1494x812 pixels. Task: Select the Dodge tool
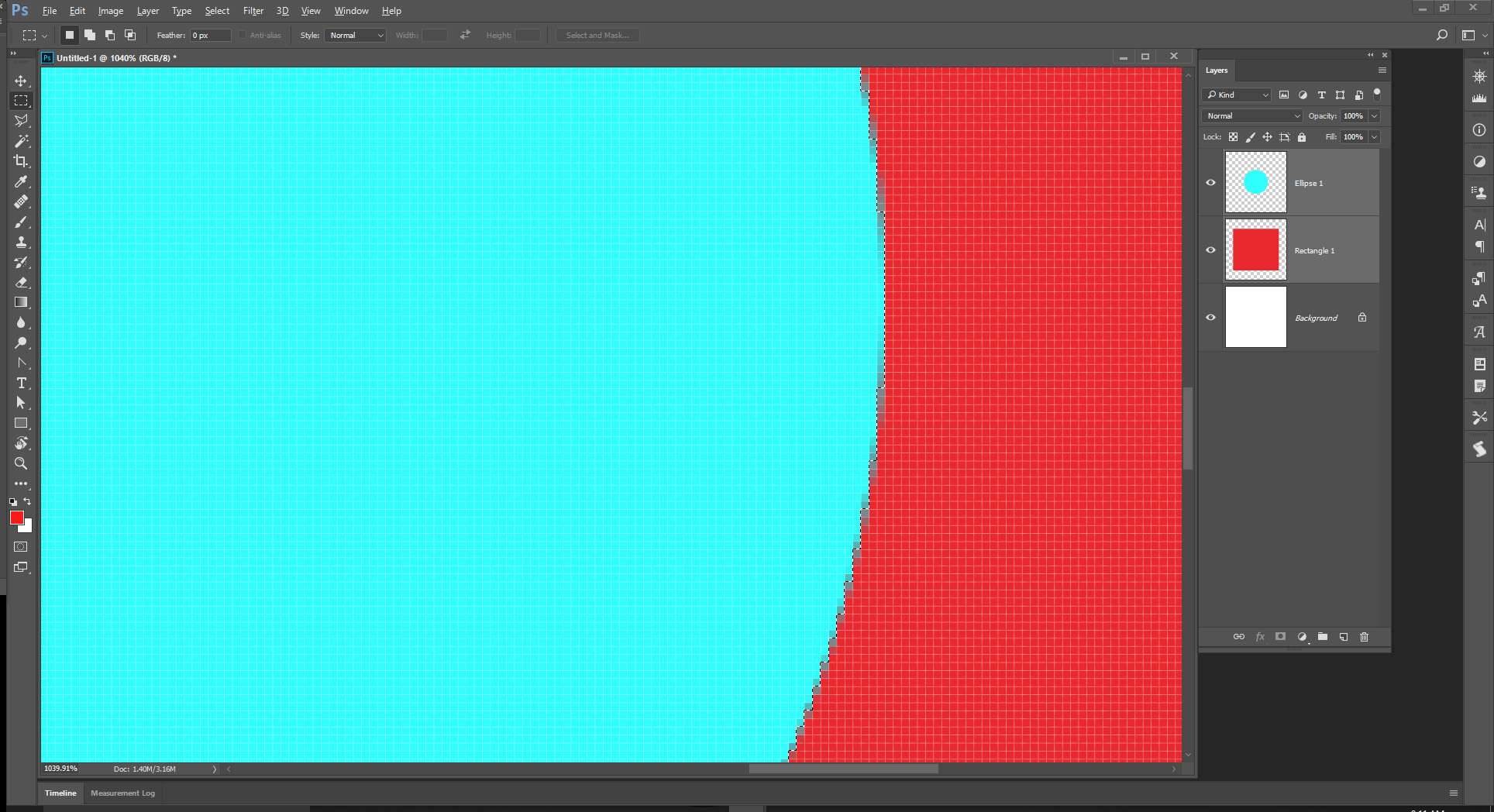(x=21, y=342)
